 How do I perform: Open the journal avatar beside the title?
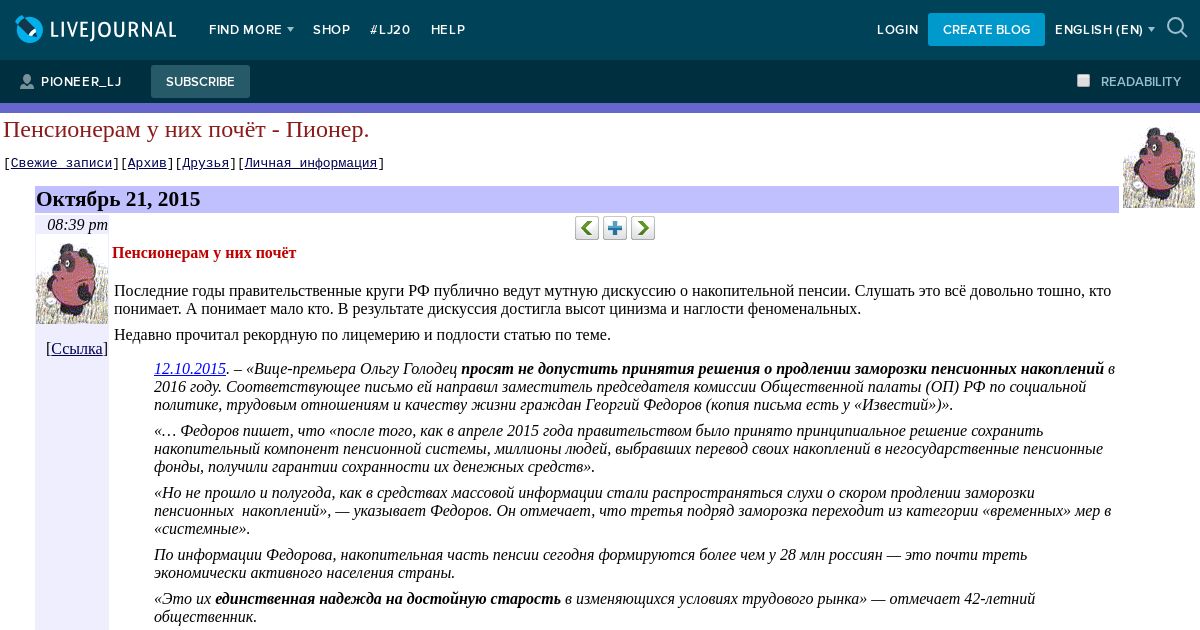(1159, 164)
